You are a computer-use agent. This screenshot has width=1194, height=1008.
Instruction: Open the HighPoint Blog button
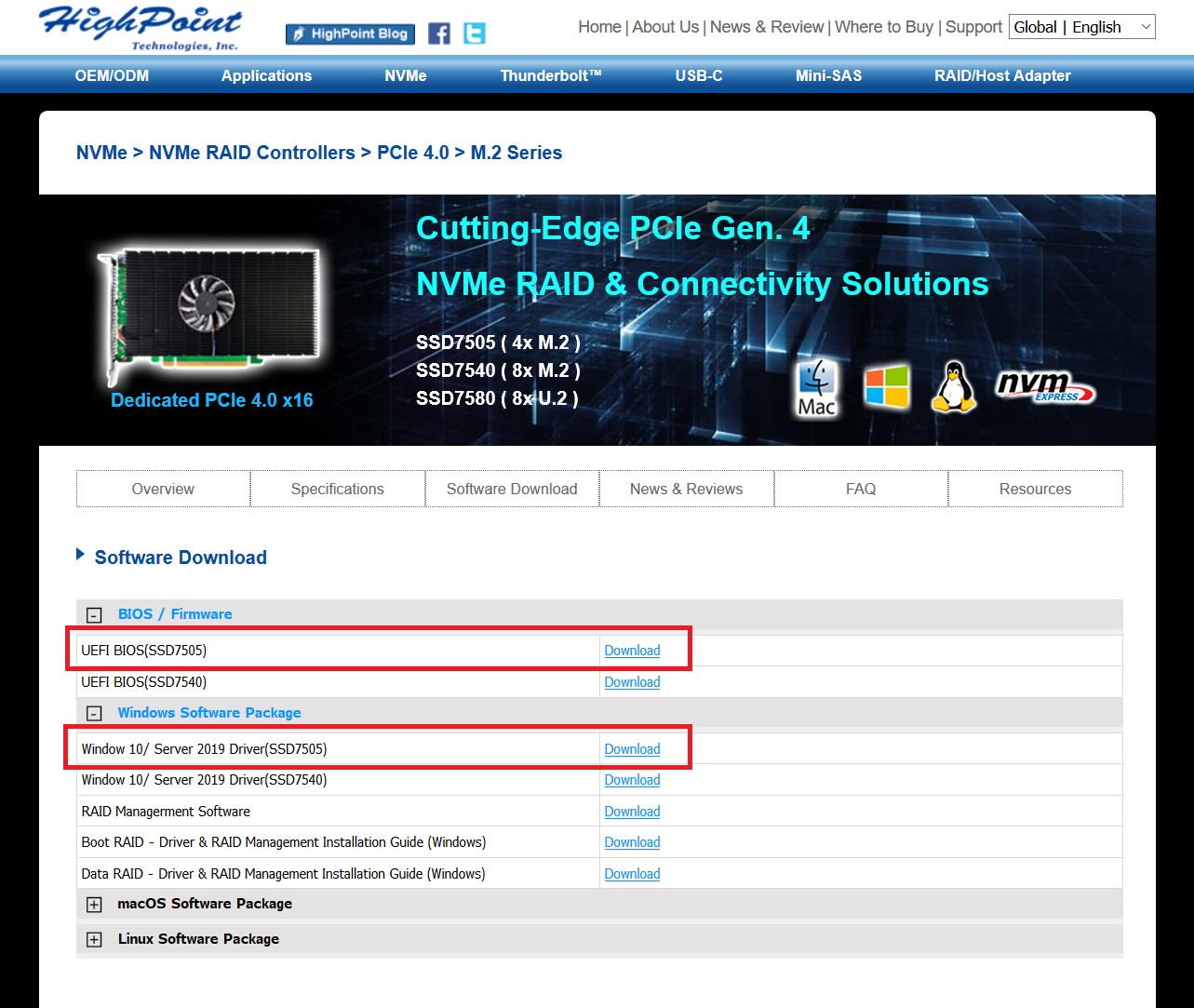tap(350, 34)
